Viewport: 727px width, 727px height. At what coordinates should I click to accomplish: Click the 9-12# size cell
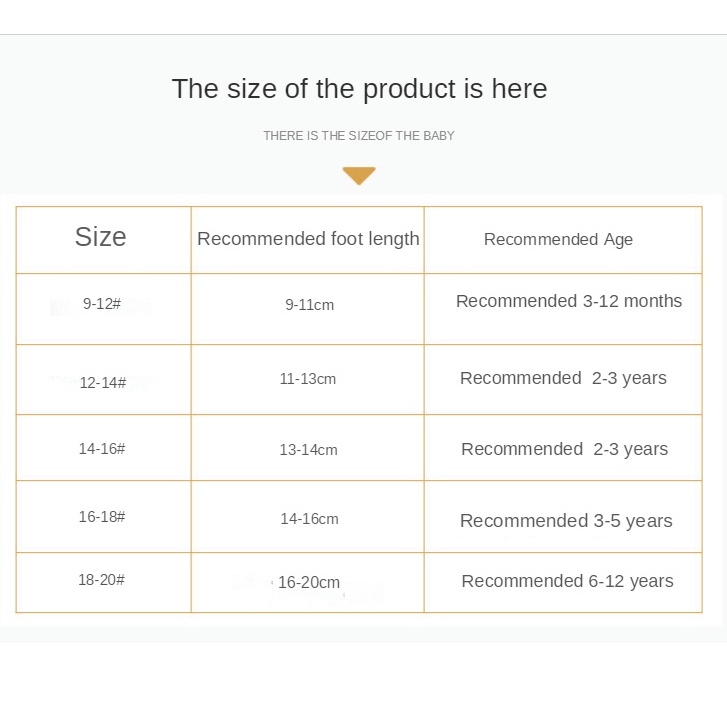click(x=102, y=304)
